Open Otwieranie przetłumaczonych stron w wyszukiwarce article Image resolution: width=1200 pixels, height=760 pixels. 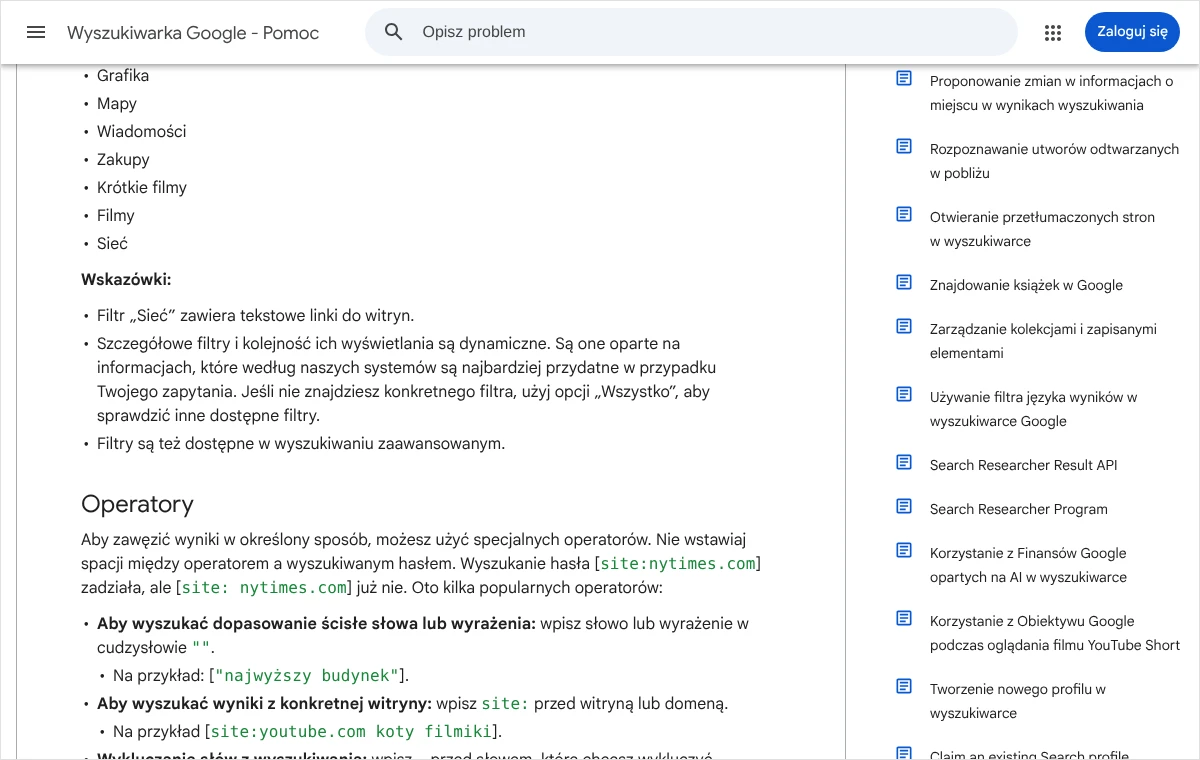1042,229
